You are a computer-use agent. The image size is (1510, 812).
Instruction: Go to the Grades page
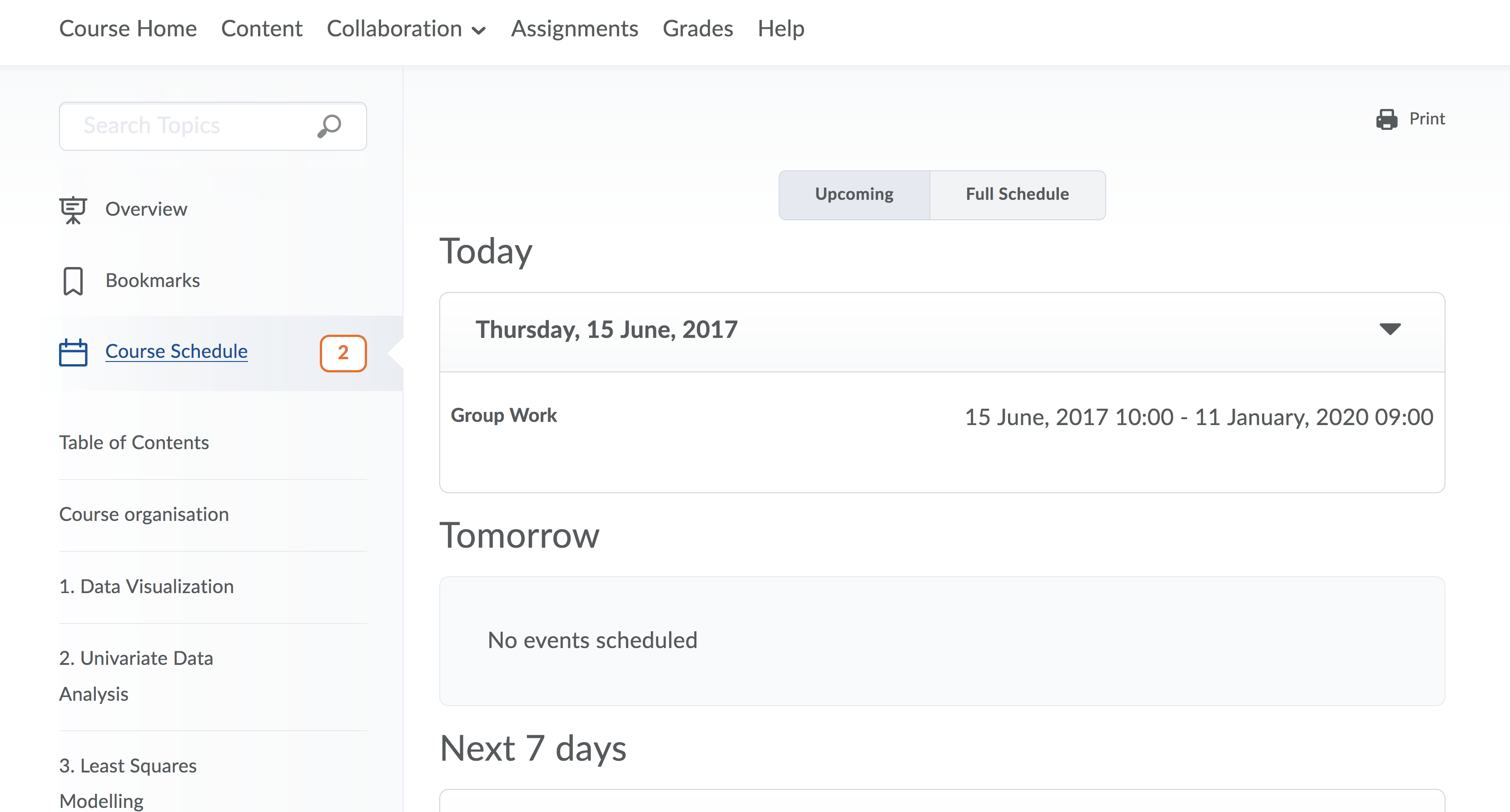point(698,29)
